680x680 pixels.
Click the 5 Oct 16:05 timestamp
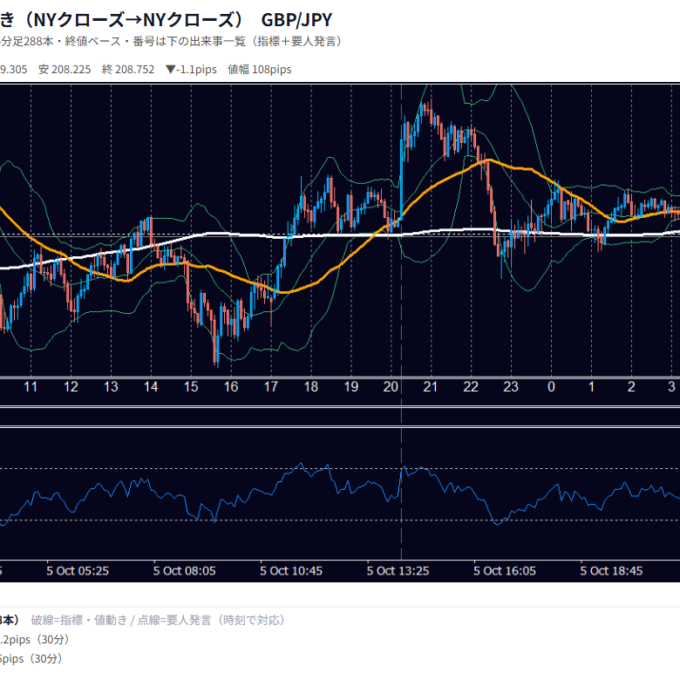click(x=504, y=571)
